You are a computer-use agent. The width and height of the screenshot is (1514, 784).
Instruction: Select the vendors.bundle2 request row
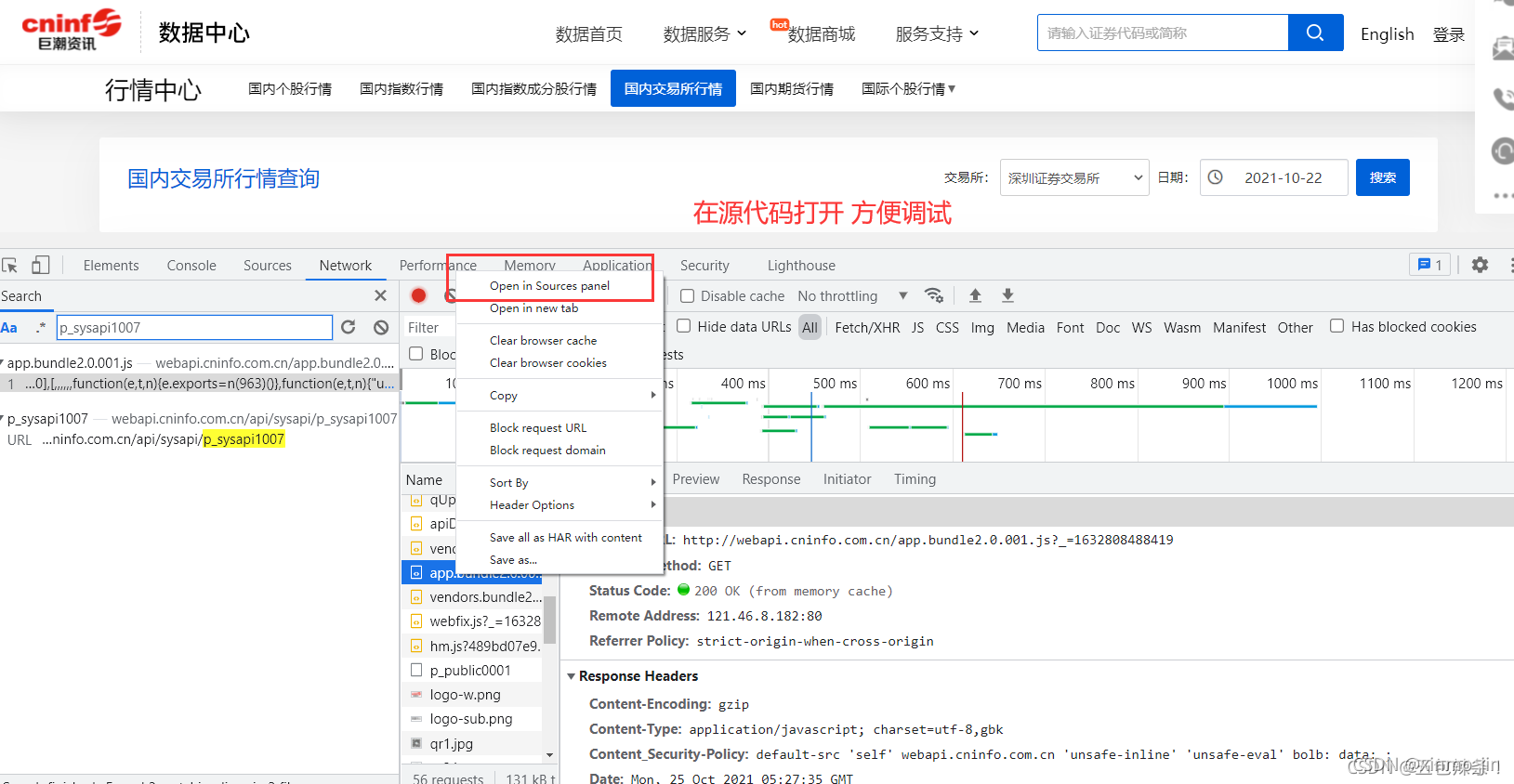pyautogui.click(x=472, y=596)
